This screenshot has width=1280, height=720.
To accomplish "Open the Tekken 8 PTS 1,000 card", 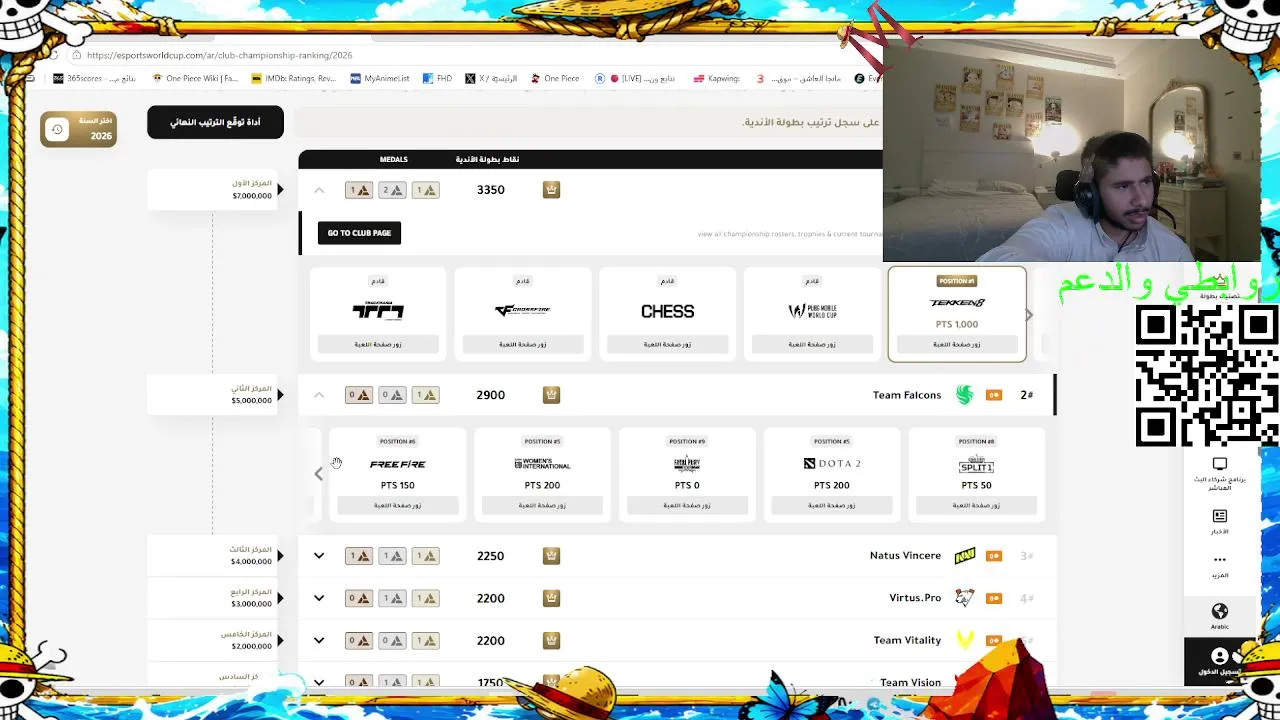I will coord(957,314).
